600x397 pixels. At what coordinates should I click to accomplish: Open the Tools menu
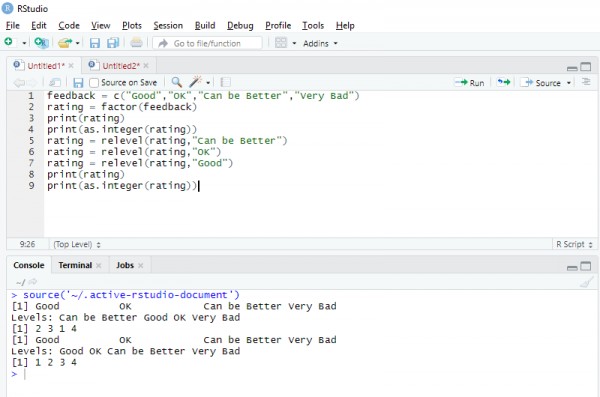[x=313, y=26]
